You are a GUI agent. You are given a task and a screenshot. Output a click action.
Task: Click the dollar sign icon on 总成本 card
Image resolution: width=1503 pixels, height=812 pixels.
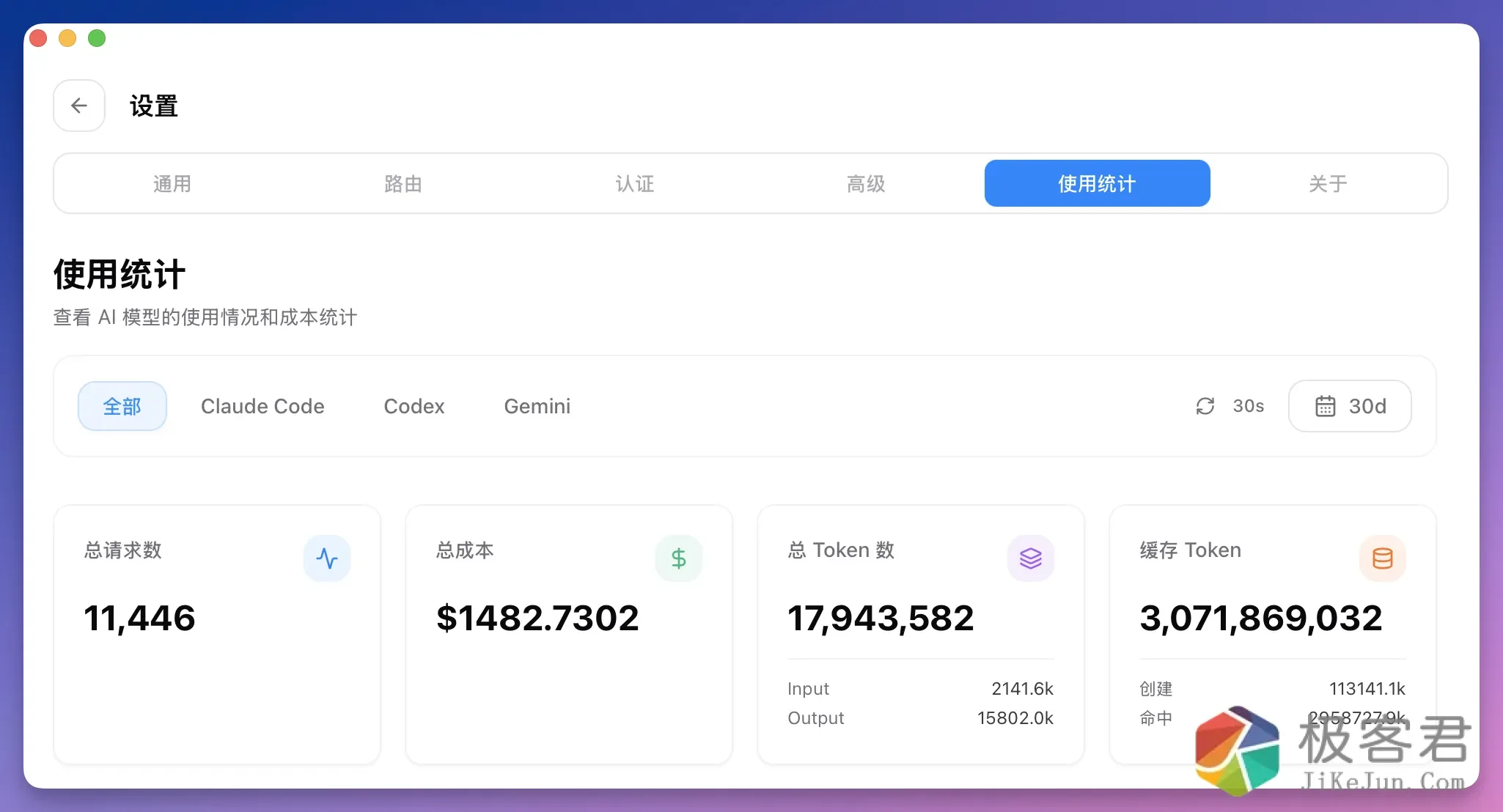tap(679, 558)
